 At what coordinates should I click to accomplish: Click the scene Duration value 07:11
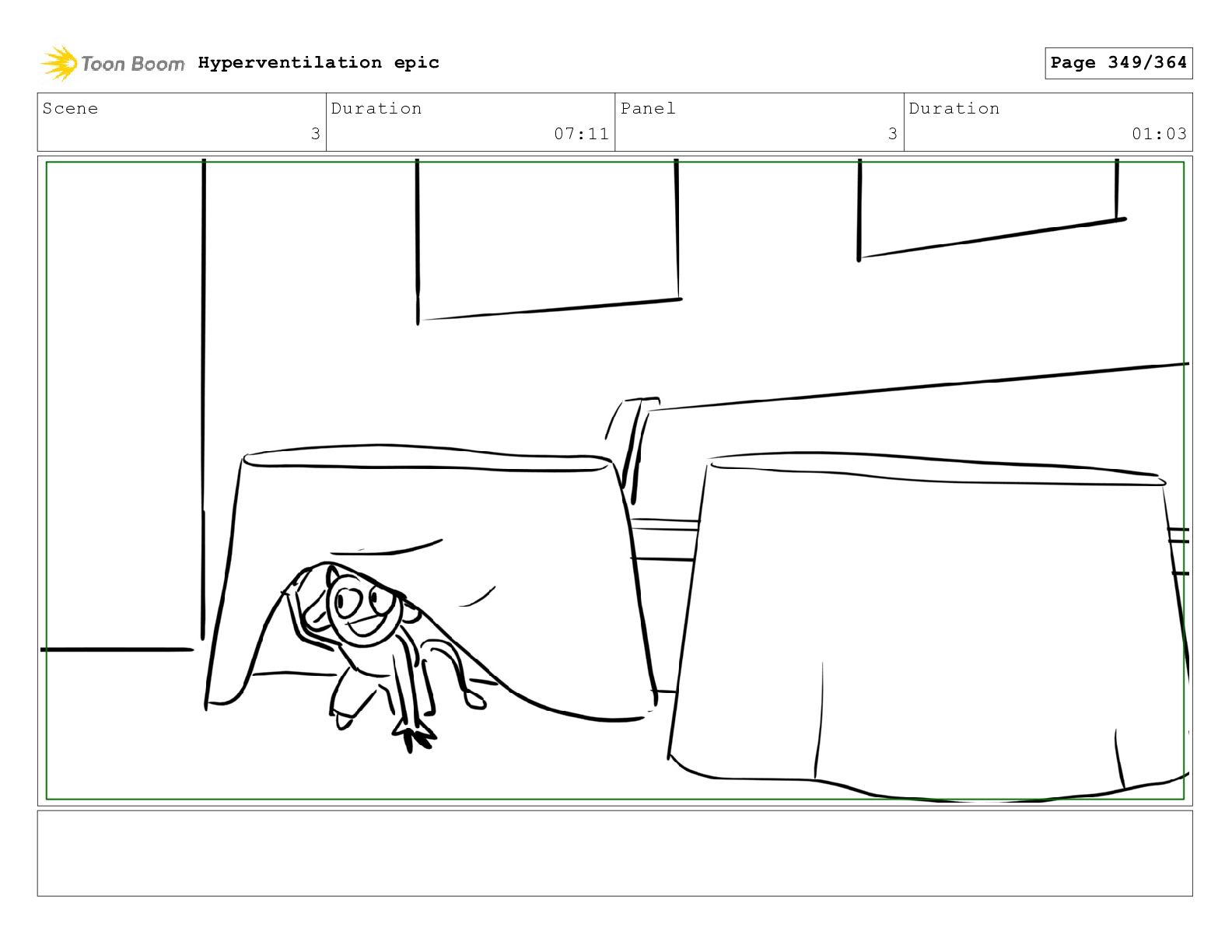tap(581, 134)
